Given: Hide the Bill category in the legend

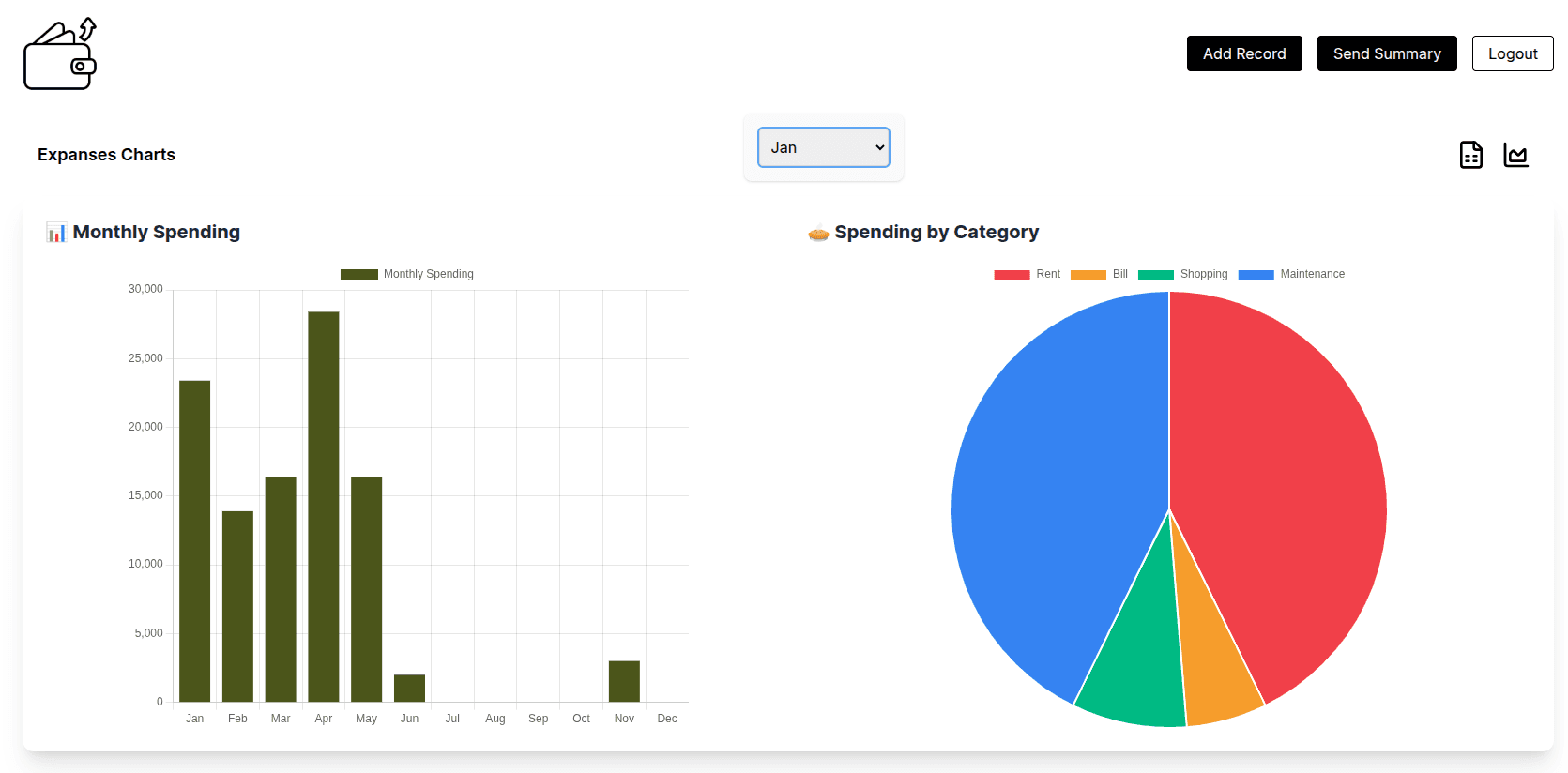Looking at the screenshot, I should [1099, 274].
